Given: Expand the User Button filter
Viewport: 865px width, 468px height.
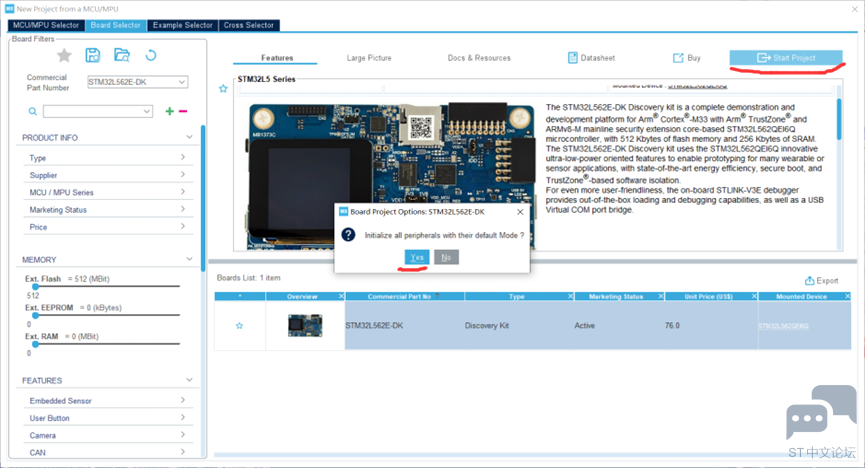Looking at the screenshot, I should point(183,417).
